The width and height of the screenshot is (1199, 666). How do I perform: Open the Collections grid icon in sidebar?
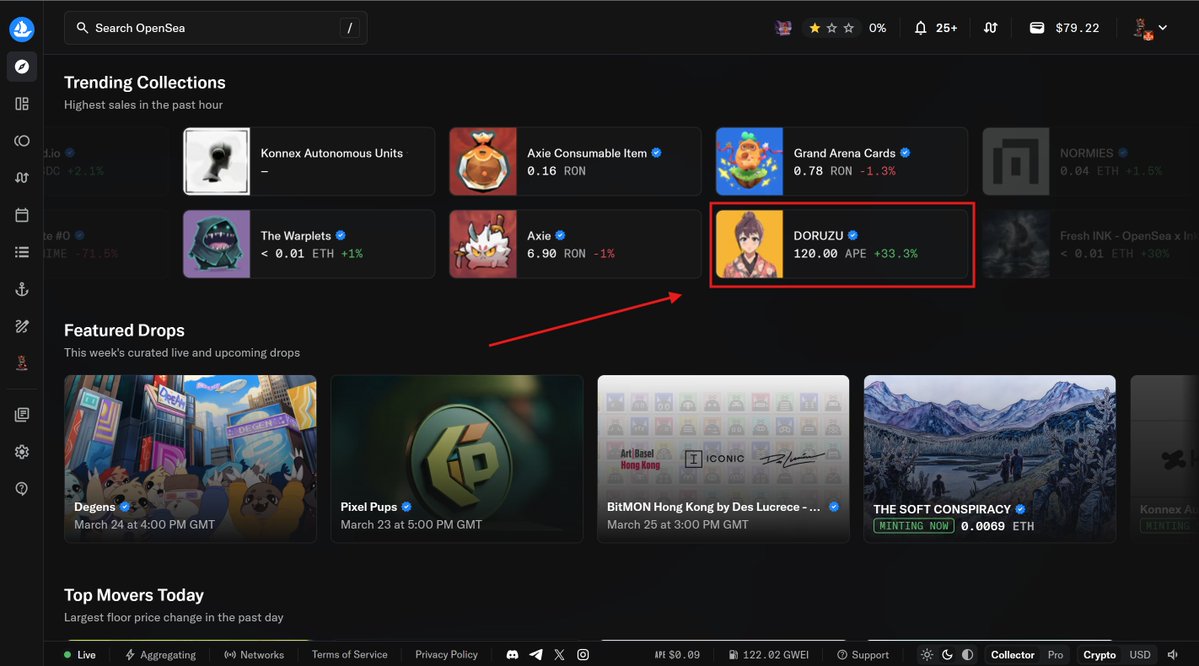(21, 103)
